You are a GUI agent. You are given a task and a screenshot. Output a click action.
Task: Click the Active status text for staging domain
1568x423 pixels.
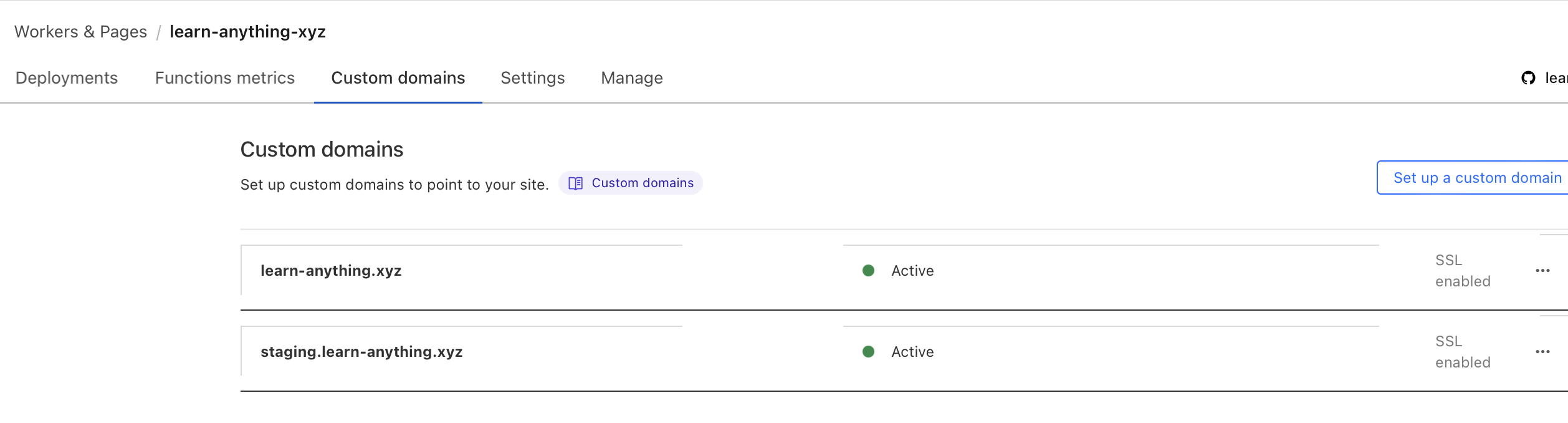coord(912,352)
